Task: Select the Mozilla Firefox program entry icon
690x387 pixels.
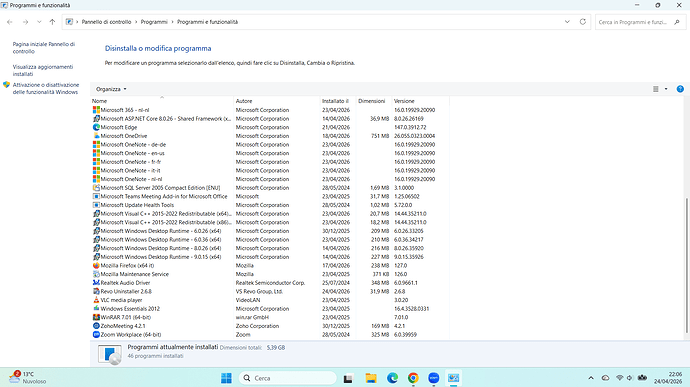Action: [96, 265]
